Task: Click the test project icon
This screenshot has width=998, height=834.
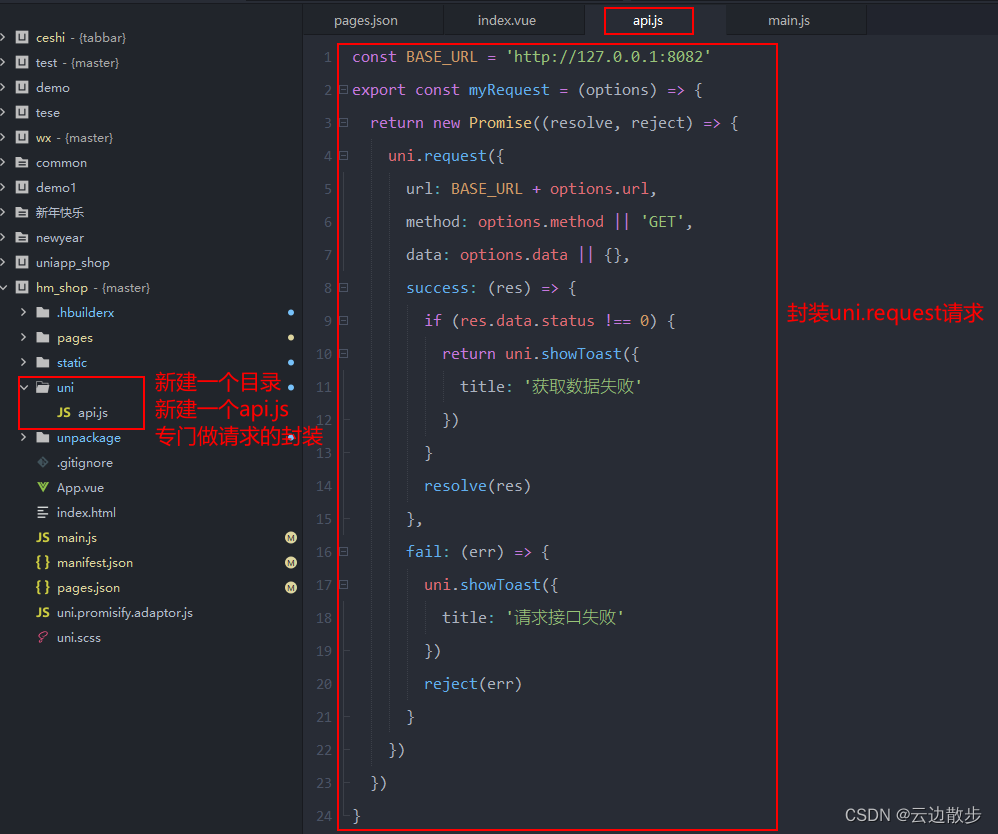Action: pyautogui.click(x=22, y=62)
